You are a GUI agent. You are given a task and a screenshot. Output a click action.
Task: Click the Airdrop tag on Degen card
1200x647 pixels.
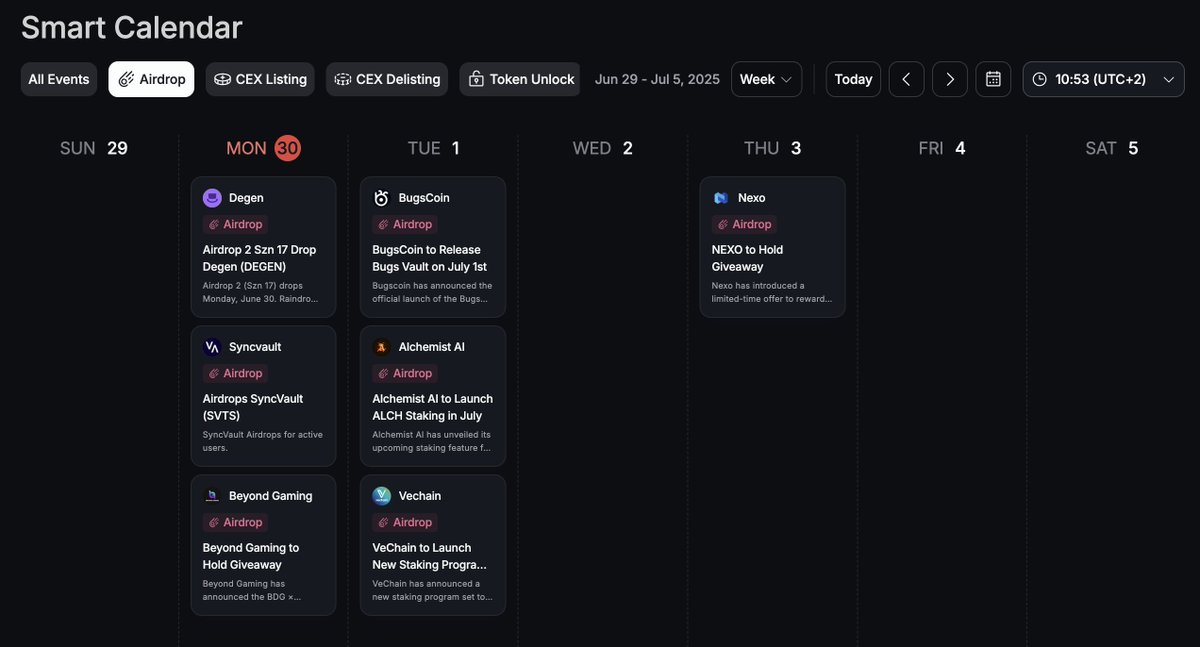pos(235,224)
